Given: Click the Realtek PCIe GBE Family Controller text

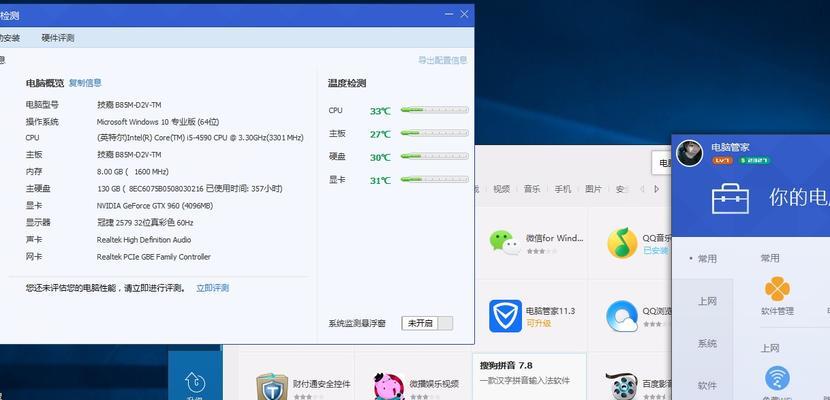Looking at the screenshot, I should pyautogui.click(x=154, y=257).
